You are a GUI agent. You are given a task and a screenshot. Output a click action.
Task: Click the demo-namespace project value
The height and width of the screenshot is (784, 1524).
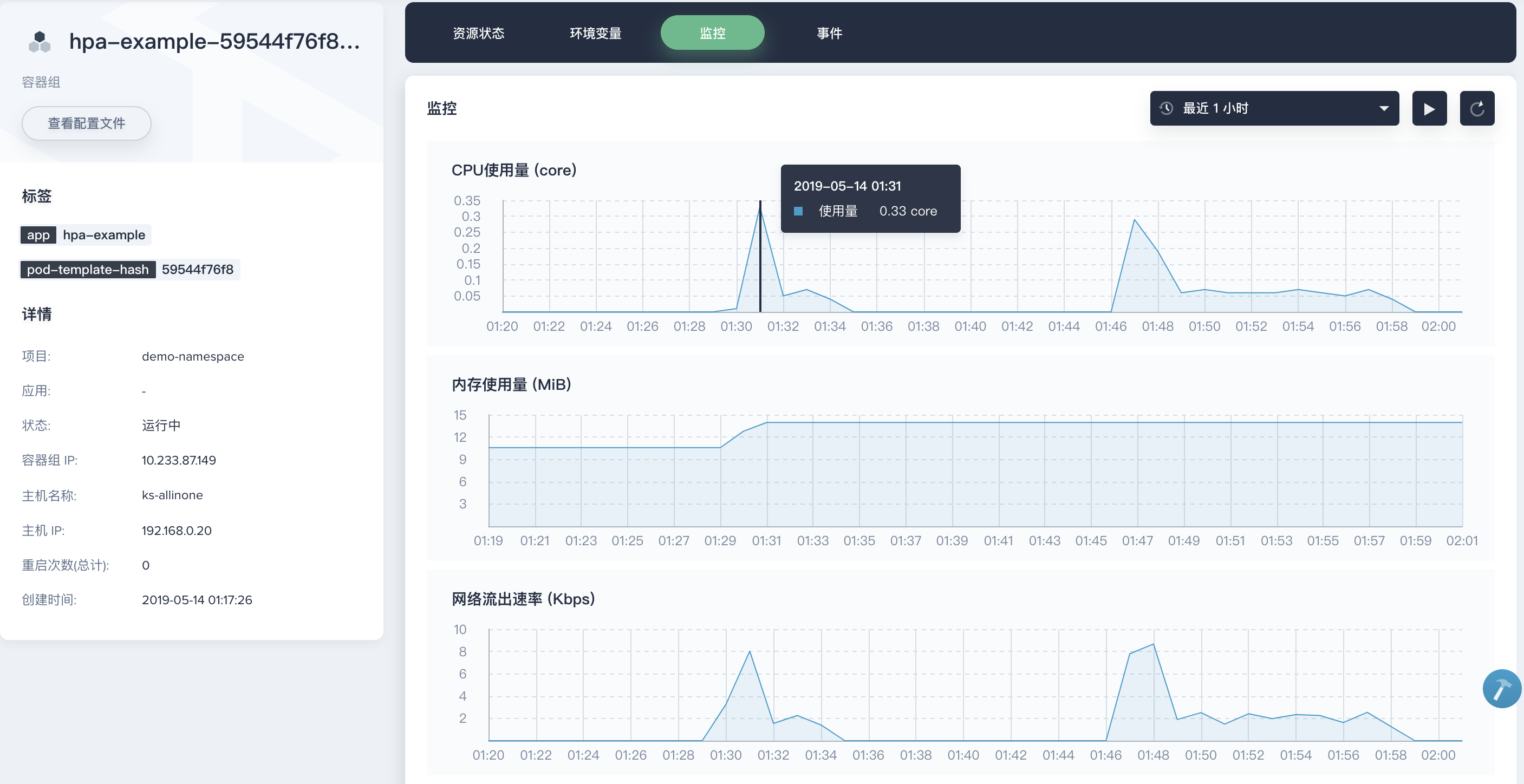coord(192,356)
